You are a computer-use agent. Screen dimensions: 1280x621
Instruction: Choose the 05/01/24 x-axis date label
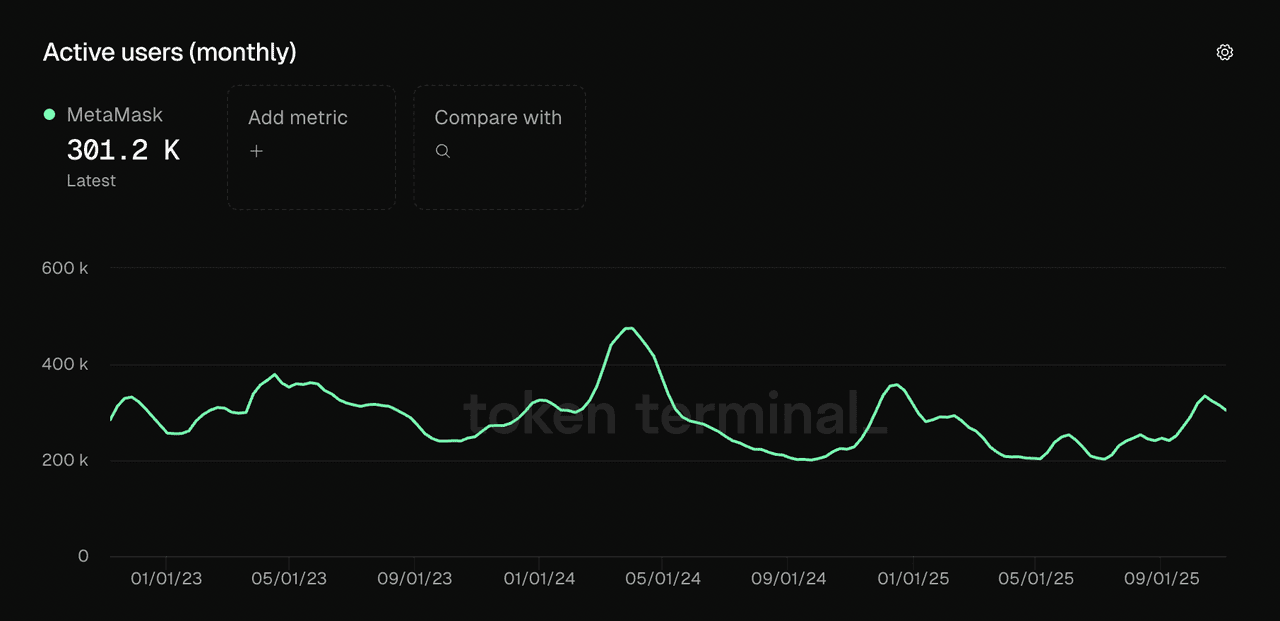(x=663, y=579)
